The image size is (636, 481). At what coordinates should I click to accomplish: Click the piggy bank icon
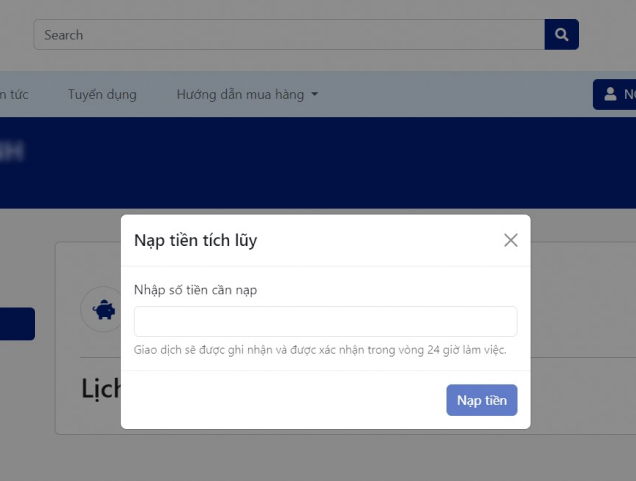104,310
